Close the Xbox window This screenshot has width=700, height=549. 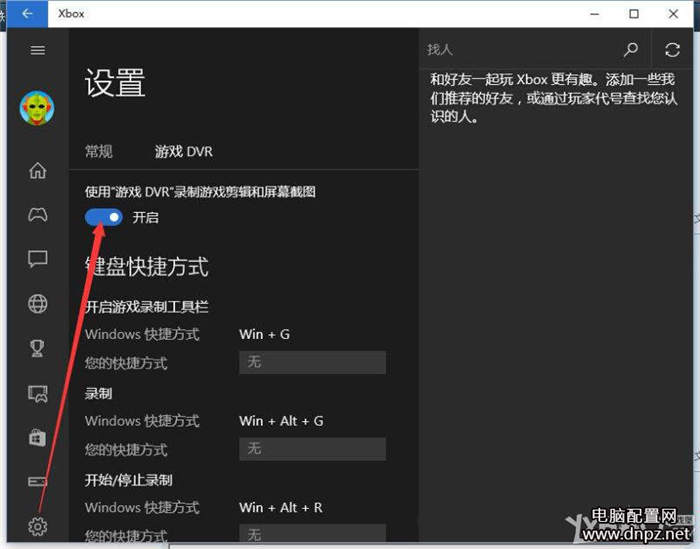[x=673, y=14]
